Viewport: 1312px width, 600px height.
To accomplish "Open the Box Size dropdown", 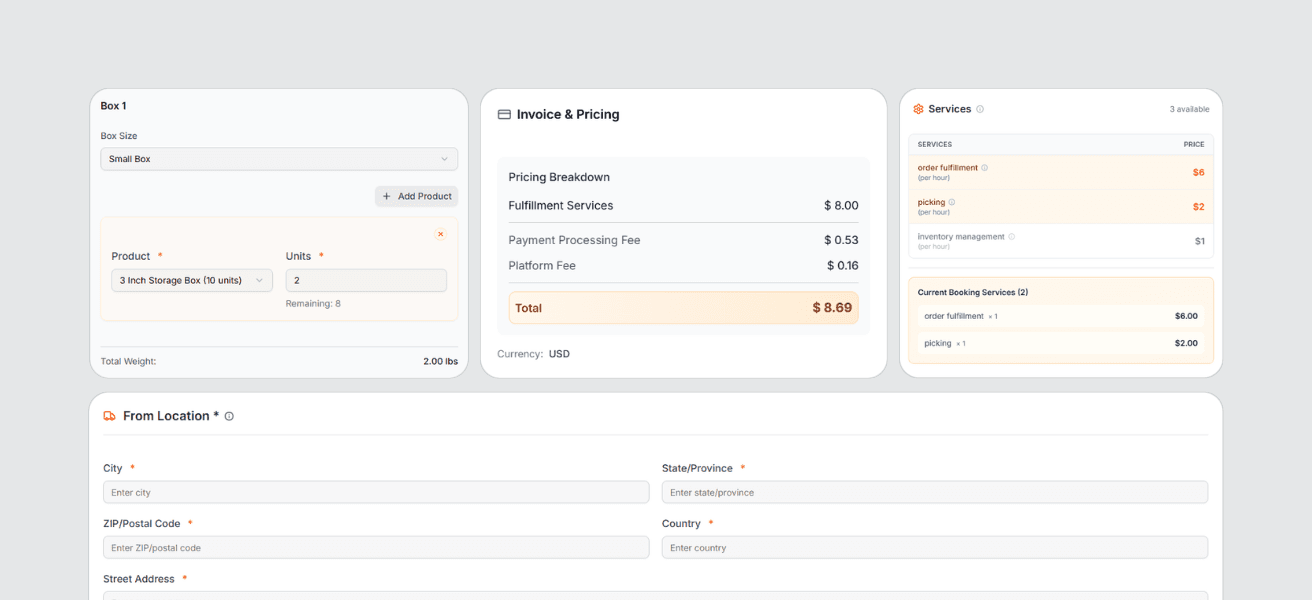I will 278,158.
